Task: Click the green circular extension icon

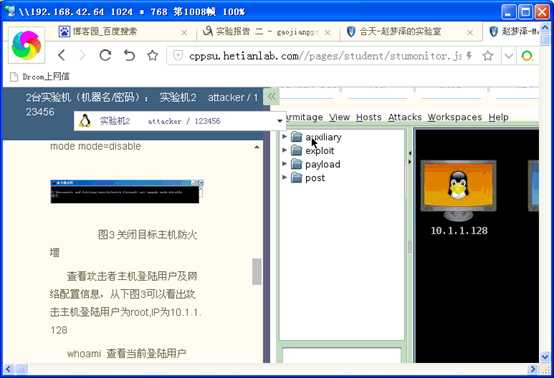Action: click(527, 56)
